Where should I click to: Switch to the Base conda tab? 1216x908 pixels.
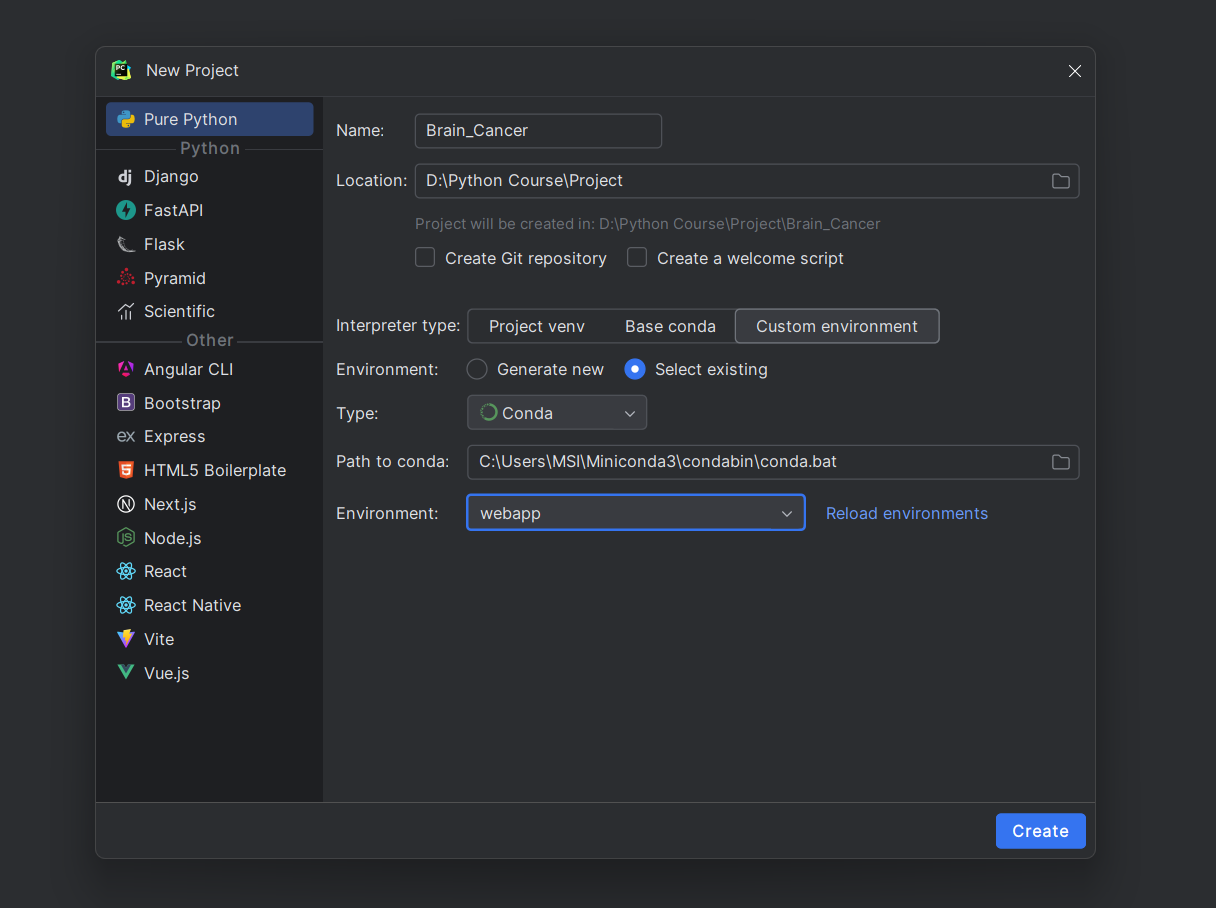670,326
